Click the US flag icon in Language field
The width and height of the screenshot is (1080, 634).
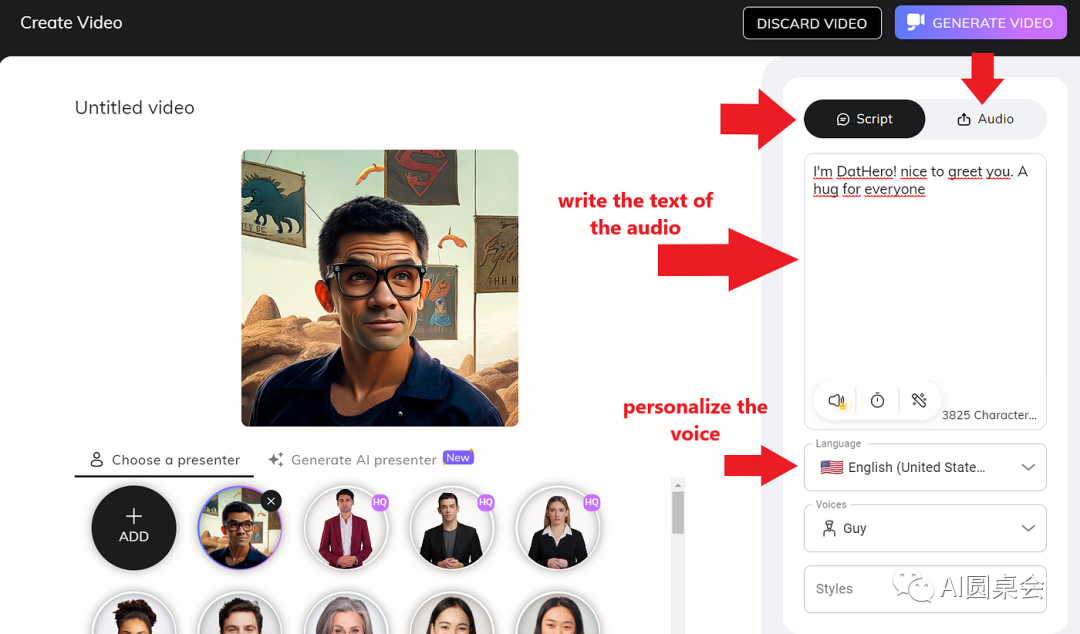[831, 467]
